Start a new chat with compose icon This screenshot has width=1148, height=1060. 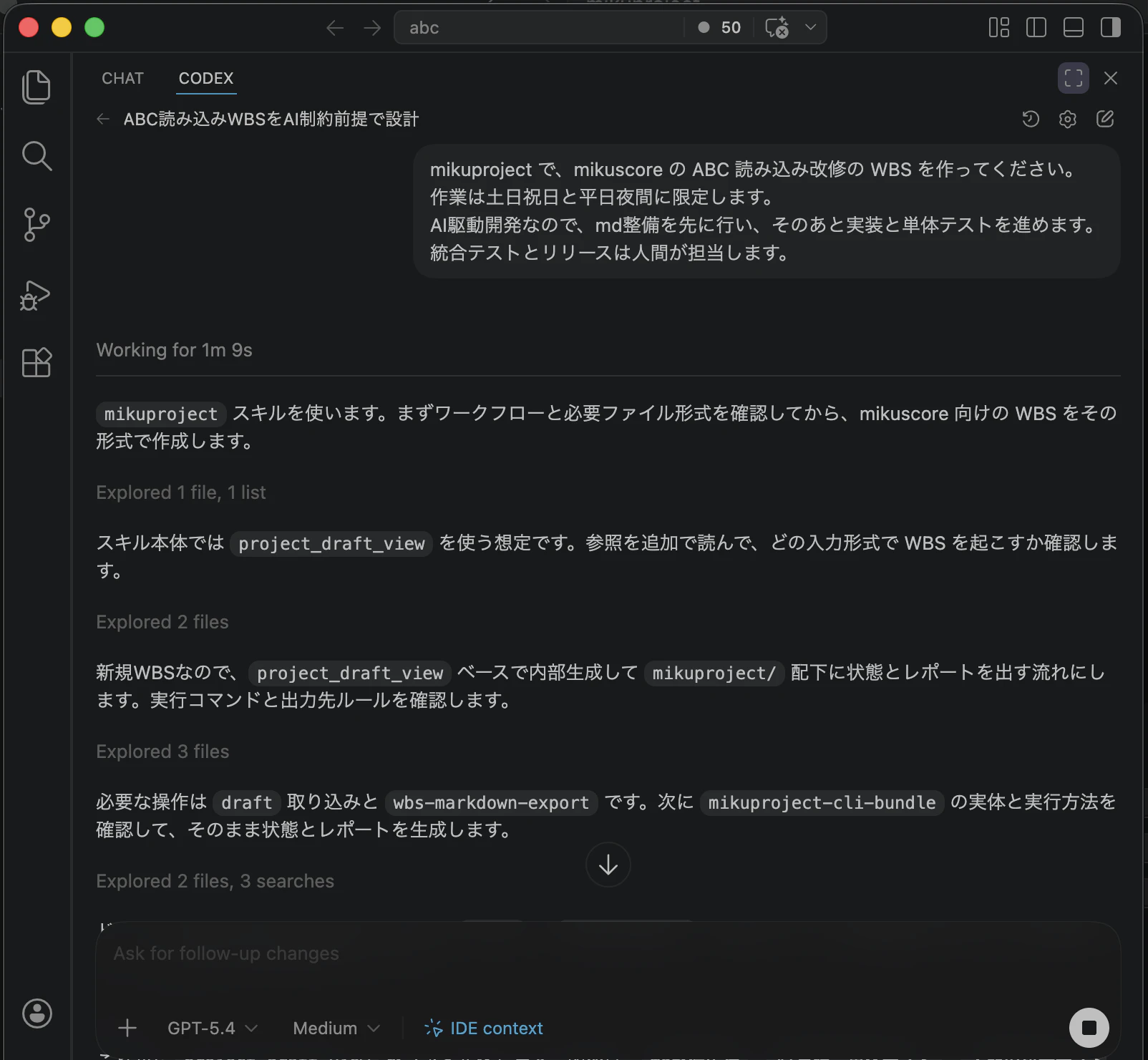pyautogui.click(x=1105, y=119)
